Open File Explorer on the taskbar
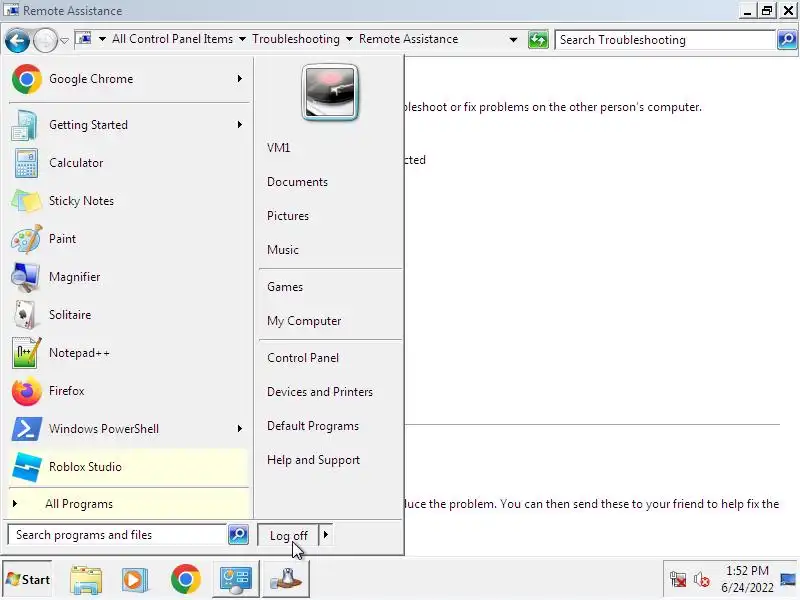The width and height of the screenshot is (800, 600). pyautogui.click(x=86, y=580)
